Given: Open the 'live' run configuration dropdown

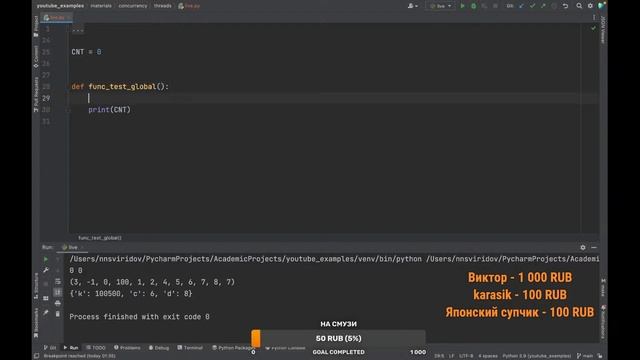Looking at the screenshot, I should (x=441, y=6).
